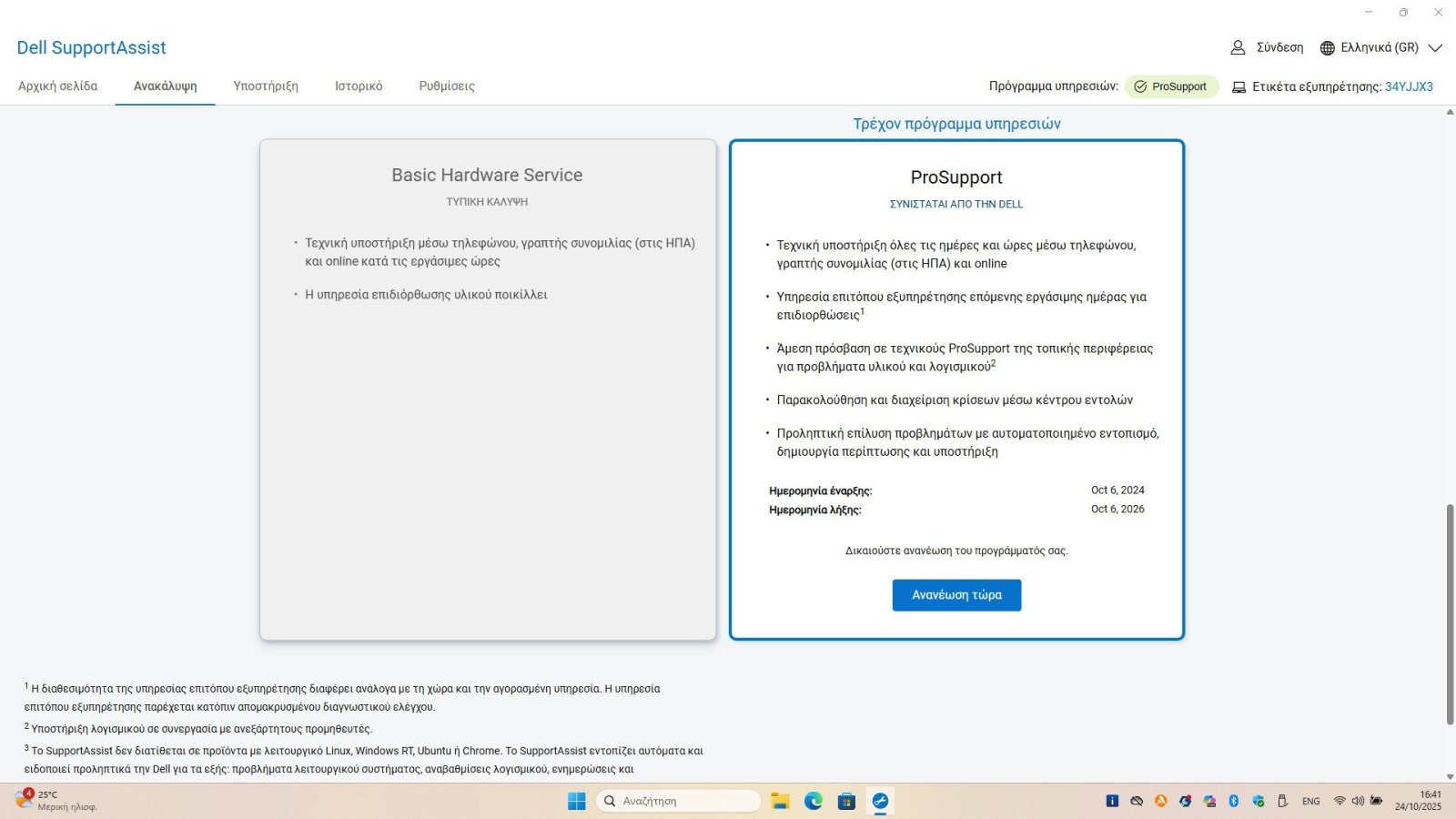Expand the Ελληνικά (GR) language dropdown
This screenshot has height=819, width=1456.
point(1435,47)
